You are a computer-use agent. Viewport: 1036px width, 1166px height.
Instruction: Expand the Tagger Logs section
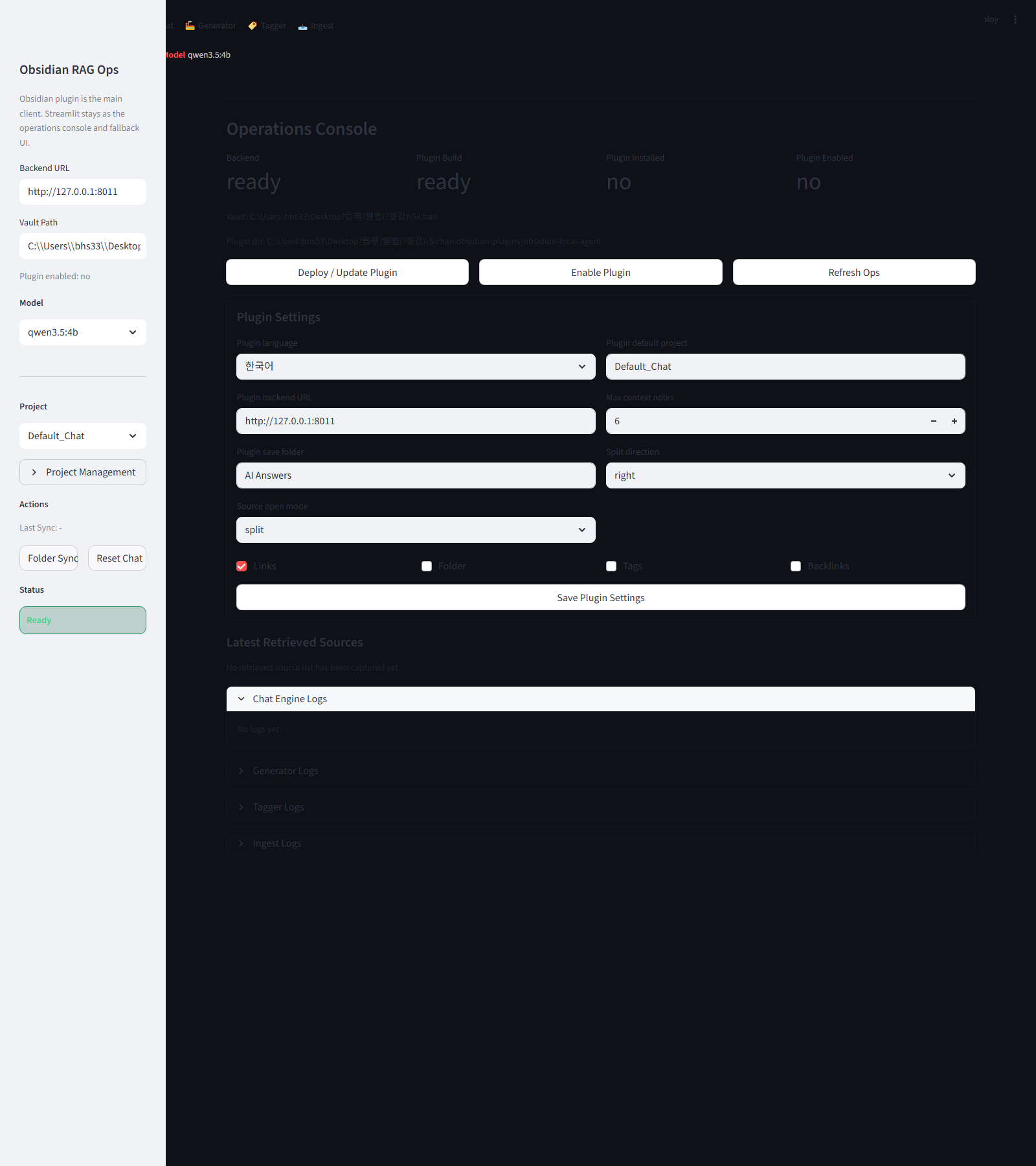click(600, 806)
